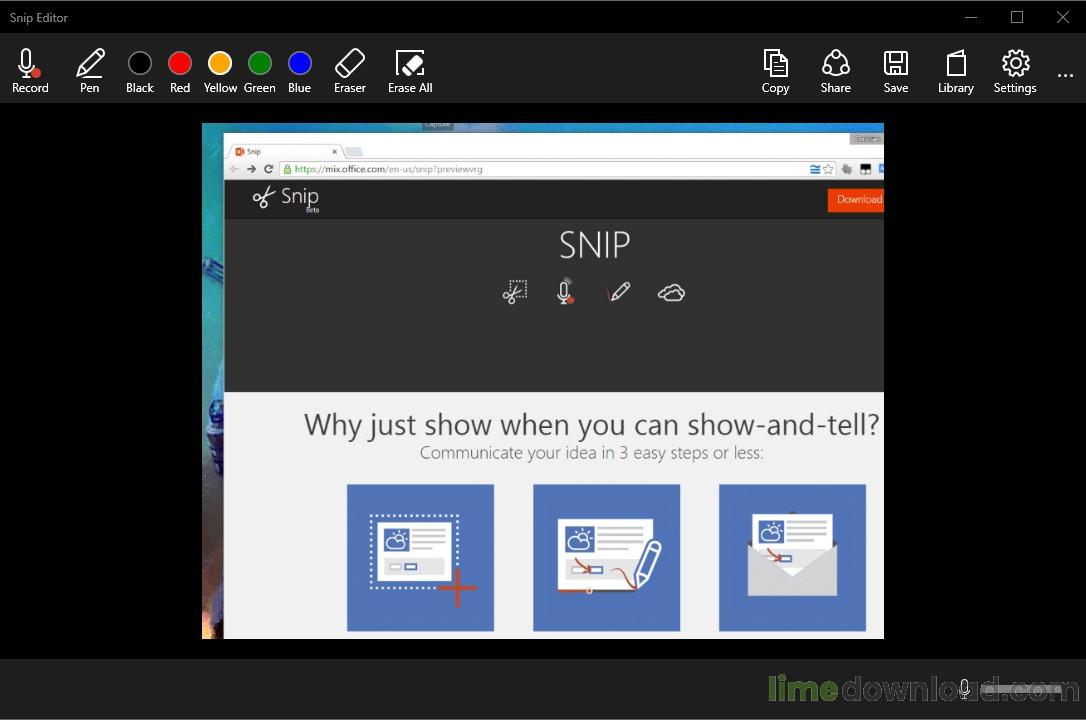Click Erase All to clear annotations
This screenshot has width=1086, height=720.
[410, 71]
